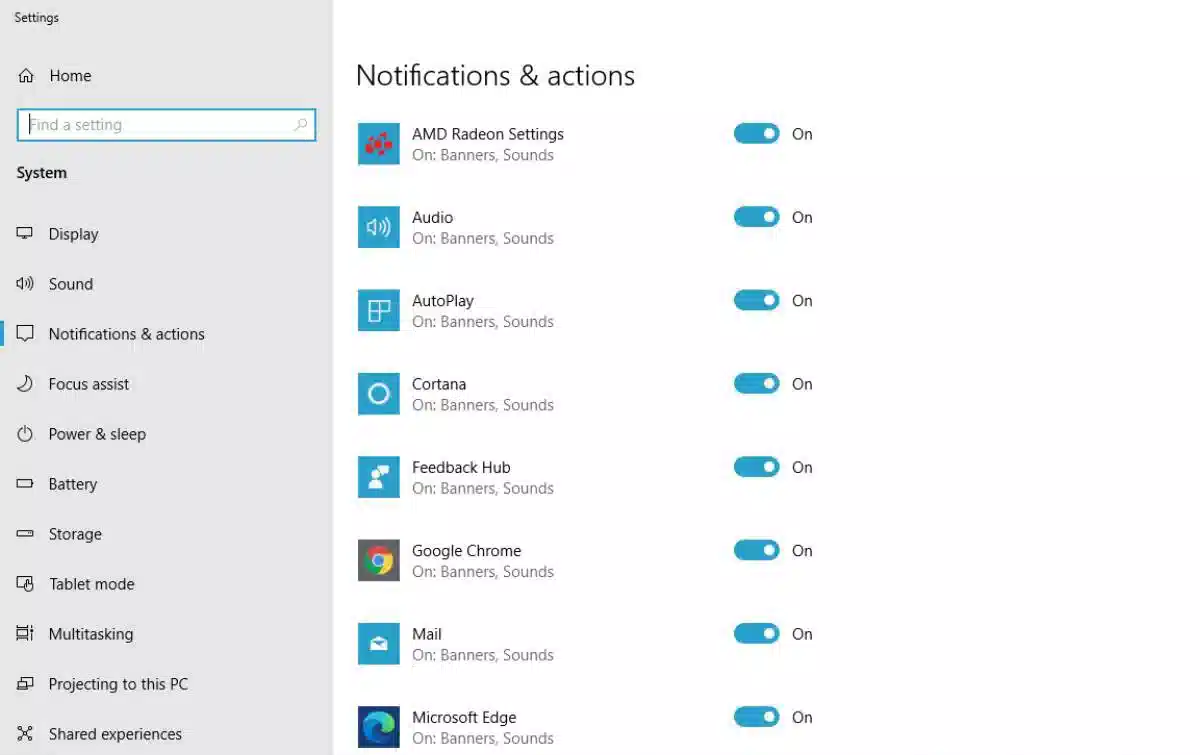
Task: Open Tablet mode settings
Action: pyautogui.click(x=92, y=584)
